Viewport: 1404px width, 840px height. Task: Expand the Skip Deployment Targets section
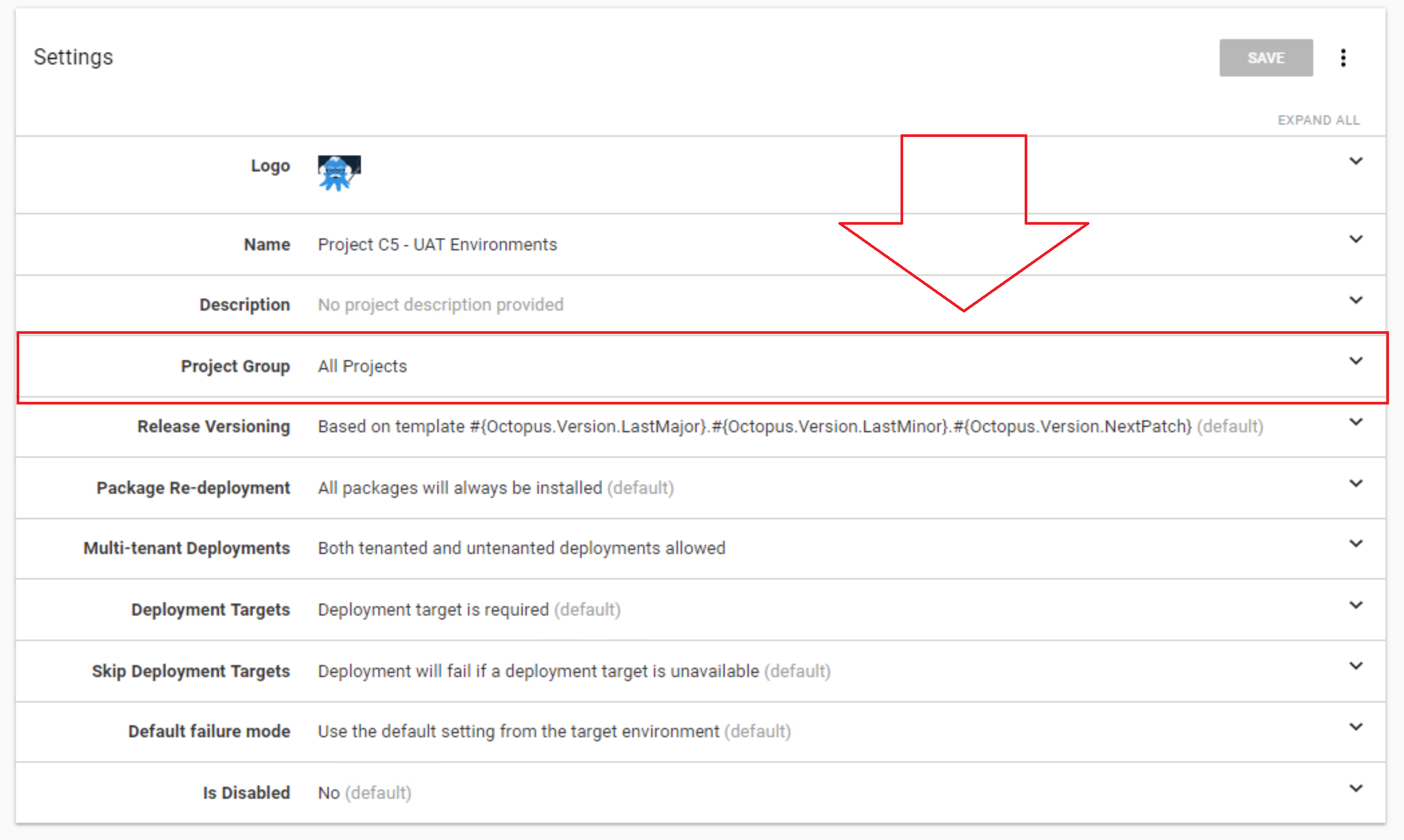pos(1356,666)
